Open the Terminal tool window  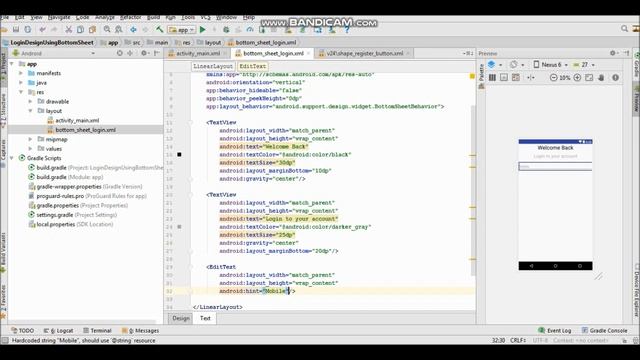click(x=97, y=331)
